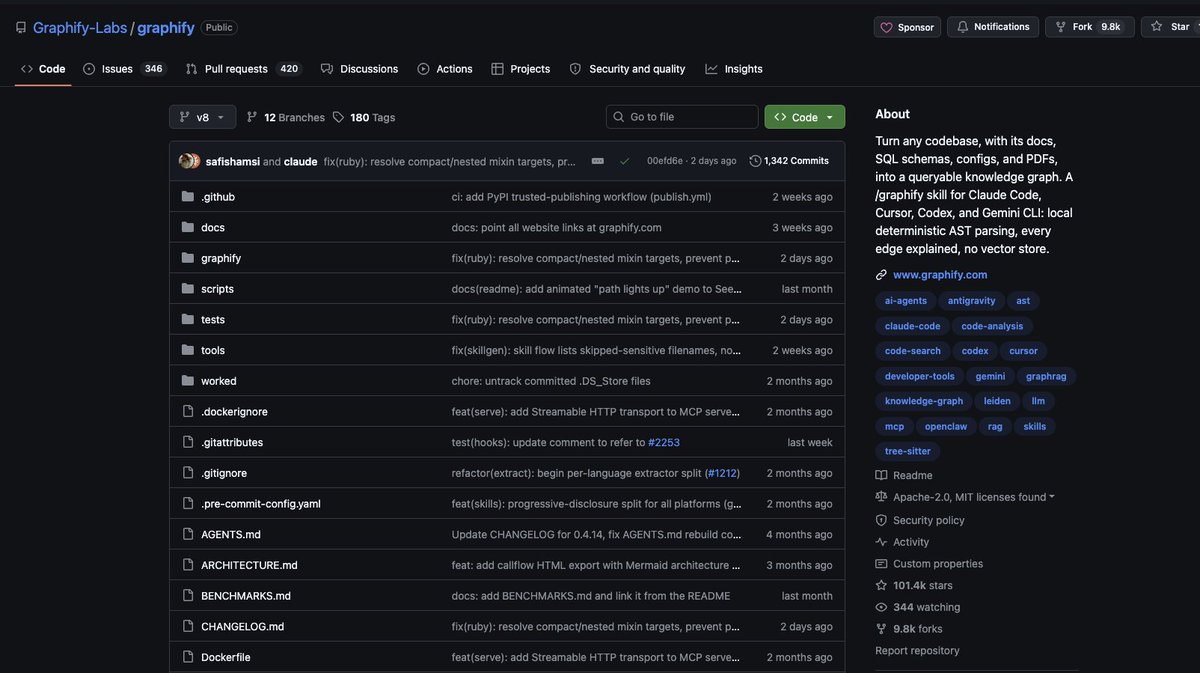Click the Sponsor heart button
Viewport: 1200px width, 673px height.
(907, 27)
